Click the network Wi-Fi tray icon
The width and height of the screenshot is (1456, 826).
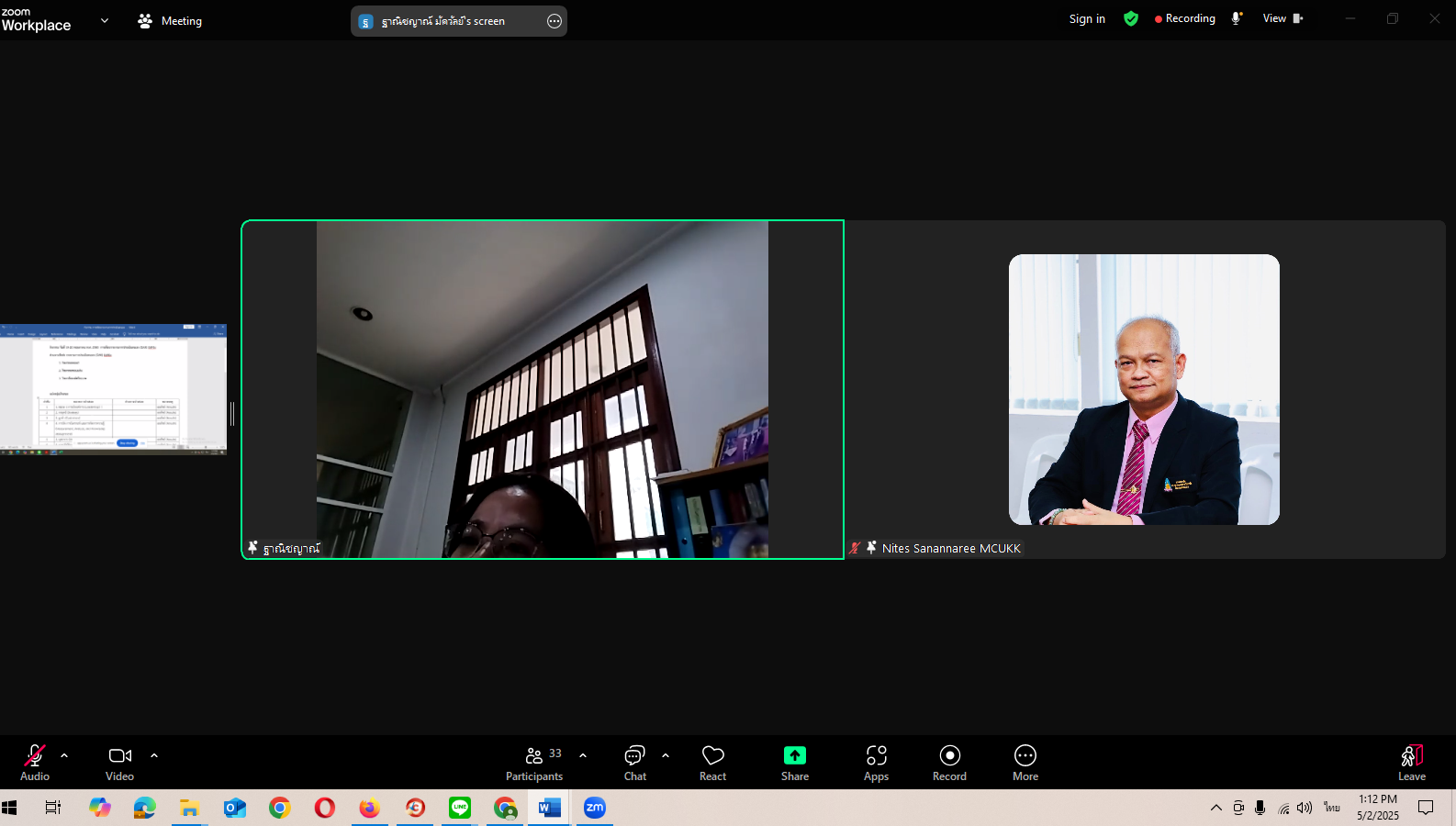pos(1283,808)
